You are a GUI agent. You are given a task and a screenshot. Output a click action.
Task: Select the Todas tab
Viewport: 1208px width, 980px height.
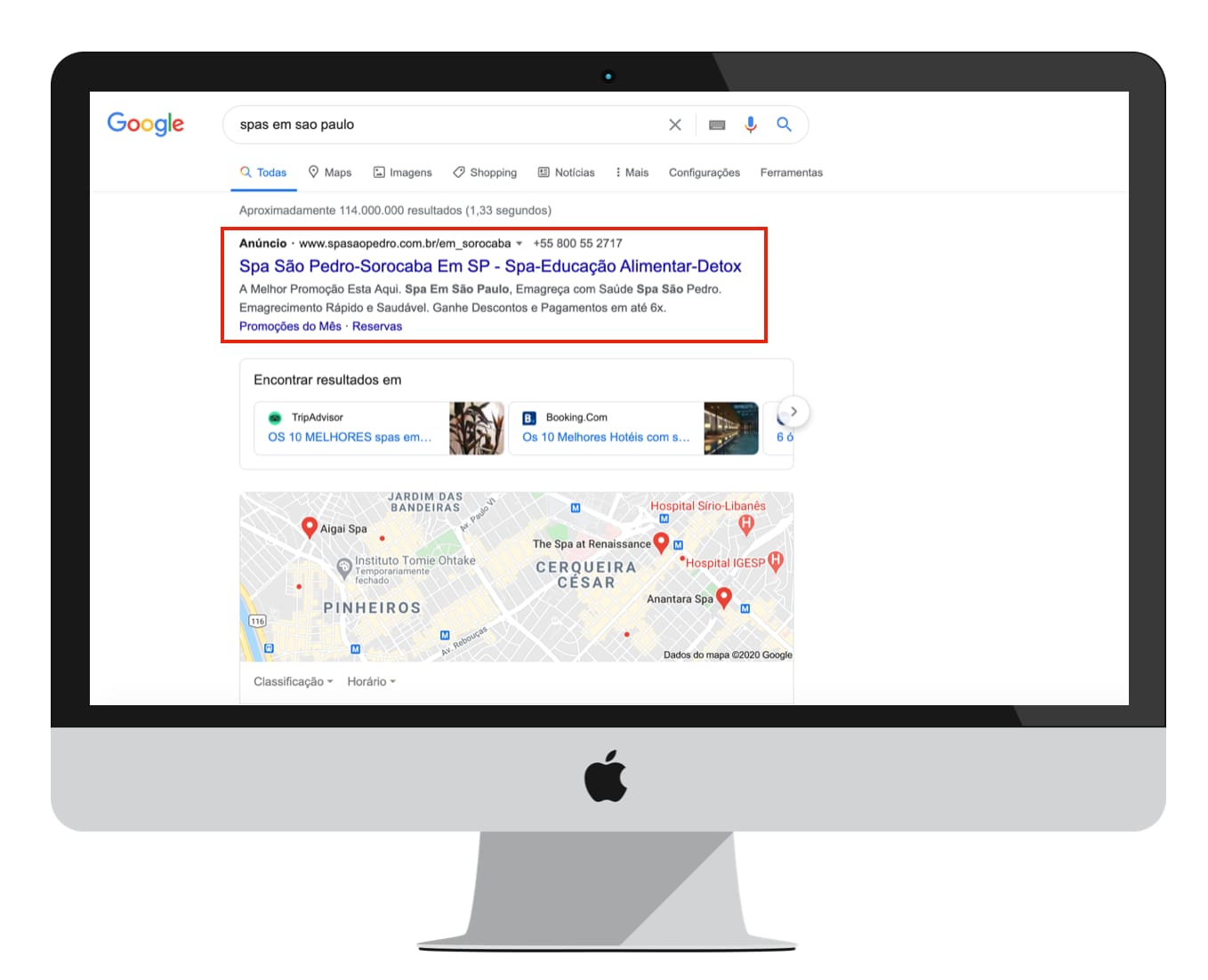click(263, 173)
